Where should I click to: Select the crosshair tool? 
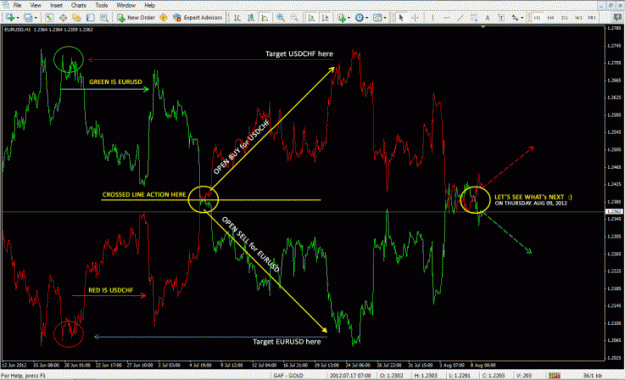click(415, 18)
